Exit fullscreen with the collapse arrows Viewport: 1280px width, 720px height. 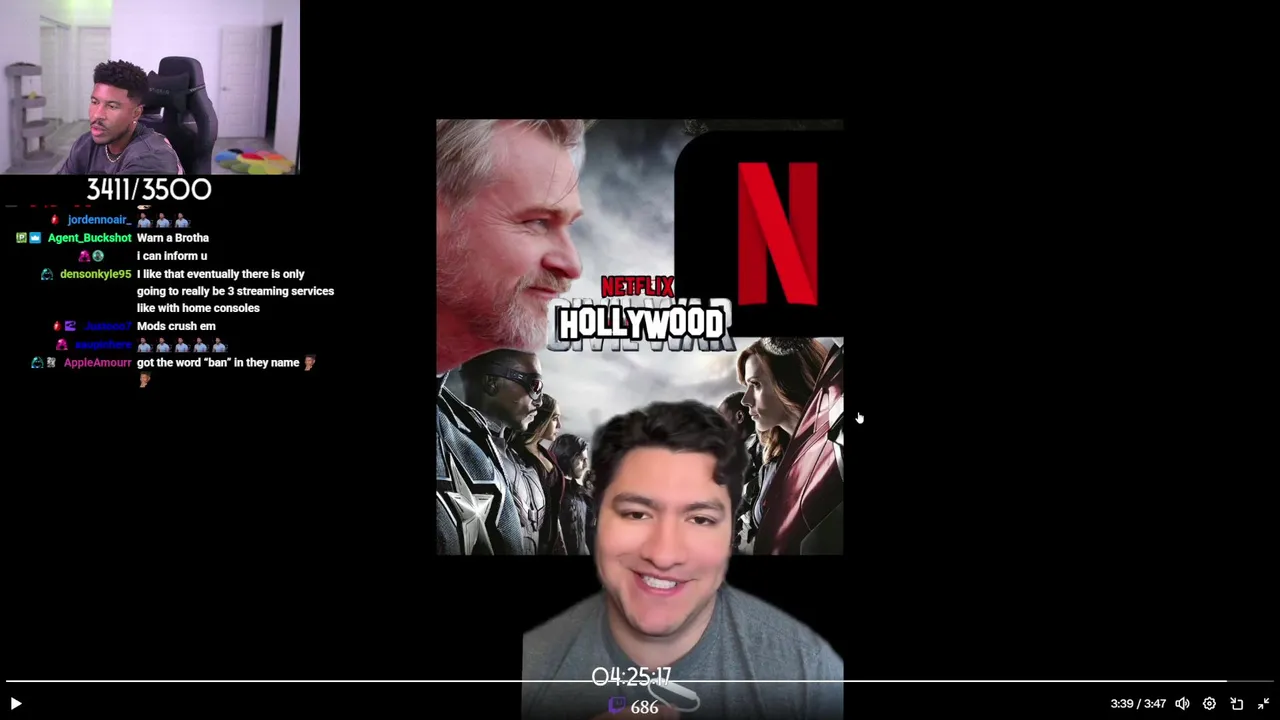click(1263, 704)
